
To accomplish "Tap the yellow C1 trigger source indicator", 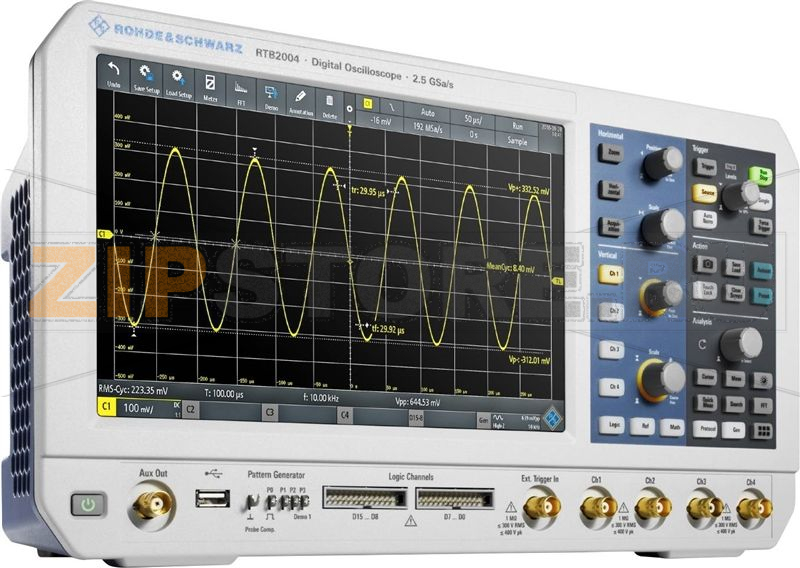I will click(x=367, y=104).
